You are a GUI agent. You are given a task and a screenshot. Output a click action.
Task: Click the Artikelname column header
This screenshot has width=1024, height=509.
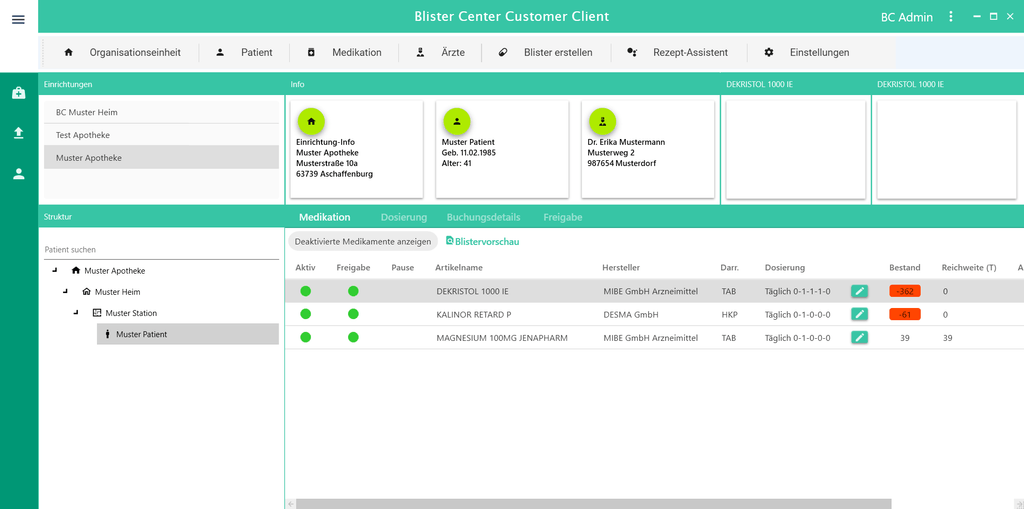pos(458,267)
